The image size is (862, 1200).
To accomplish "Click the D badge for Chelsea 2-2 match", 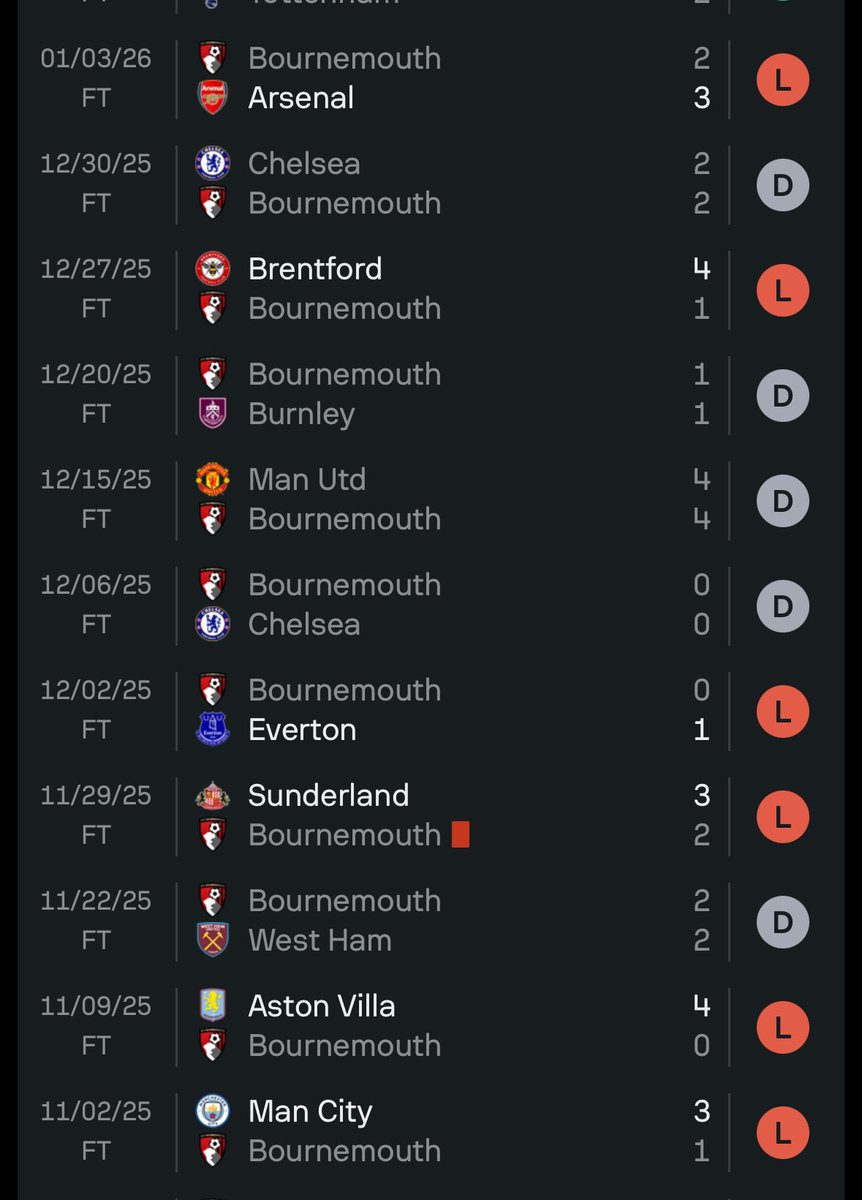I will (x=782, y=185).
